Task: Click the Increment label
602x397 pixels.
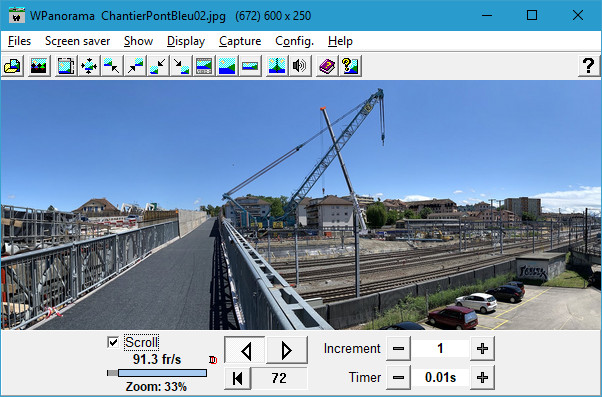Action: 352,349
